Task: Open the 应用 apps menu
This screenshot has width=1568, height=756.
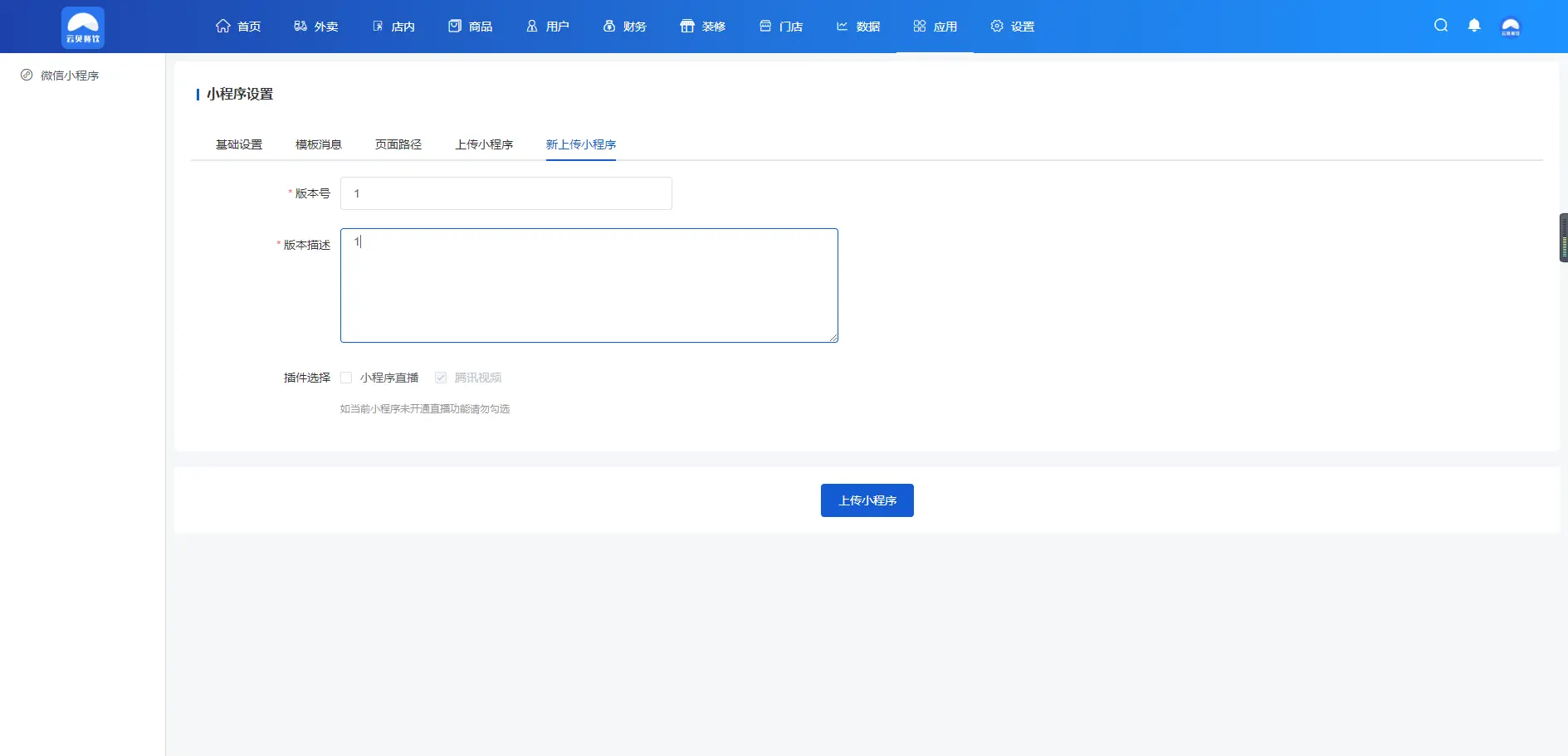Action: (x=935, y=27)
